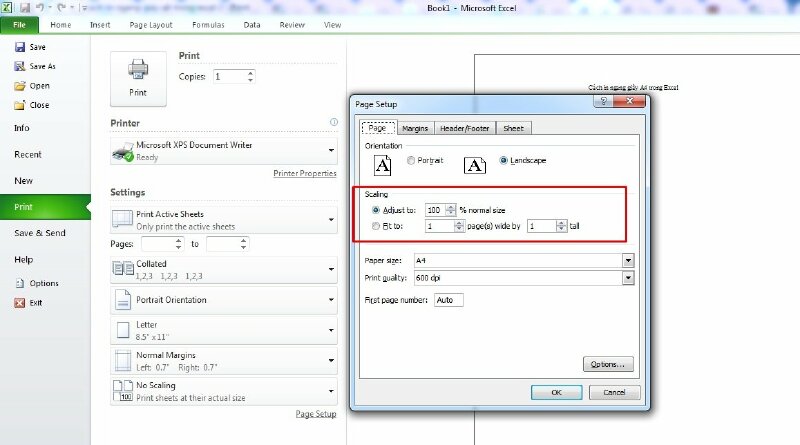Select the Portrait radio button

click(411, 161)
